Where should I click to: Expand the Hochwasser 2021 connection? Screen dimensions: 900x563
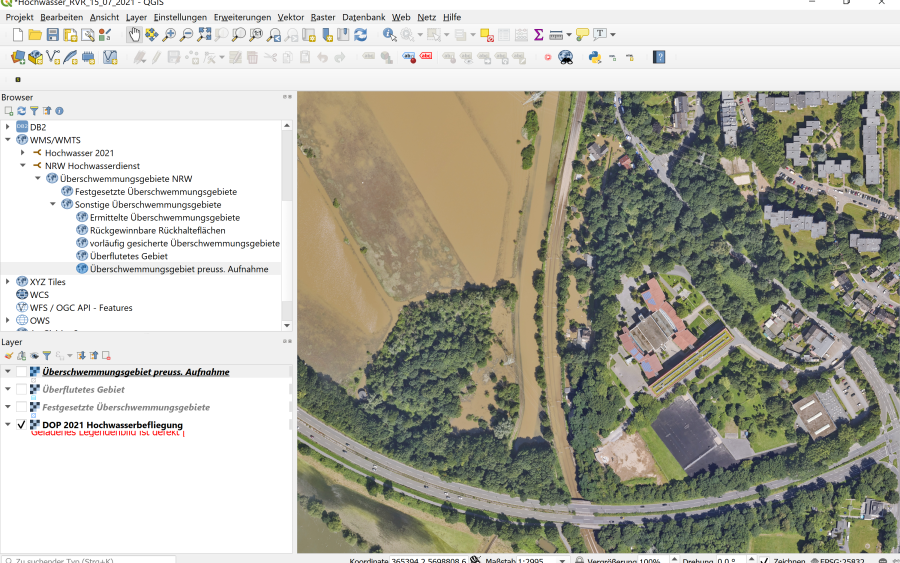tap(22, 153)
